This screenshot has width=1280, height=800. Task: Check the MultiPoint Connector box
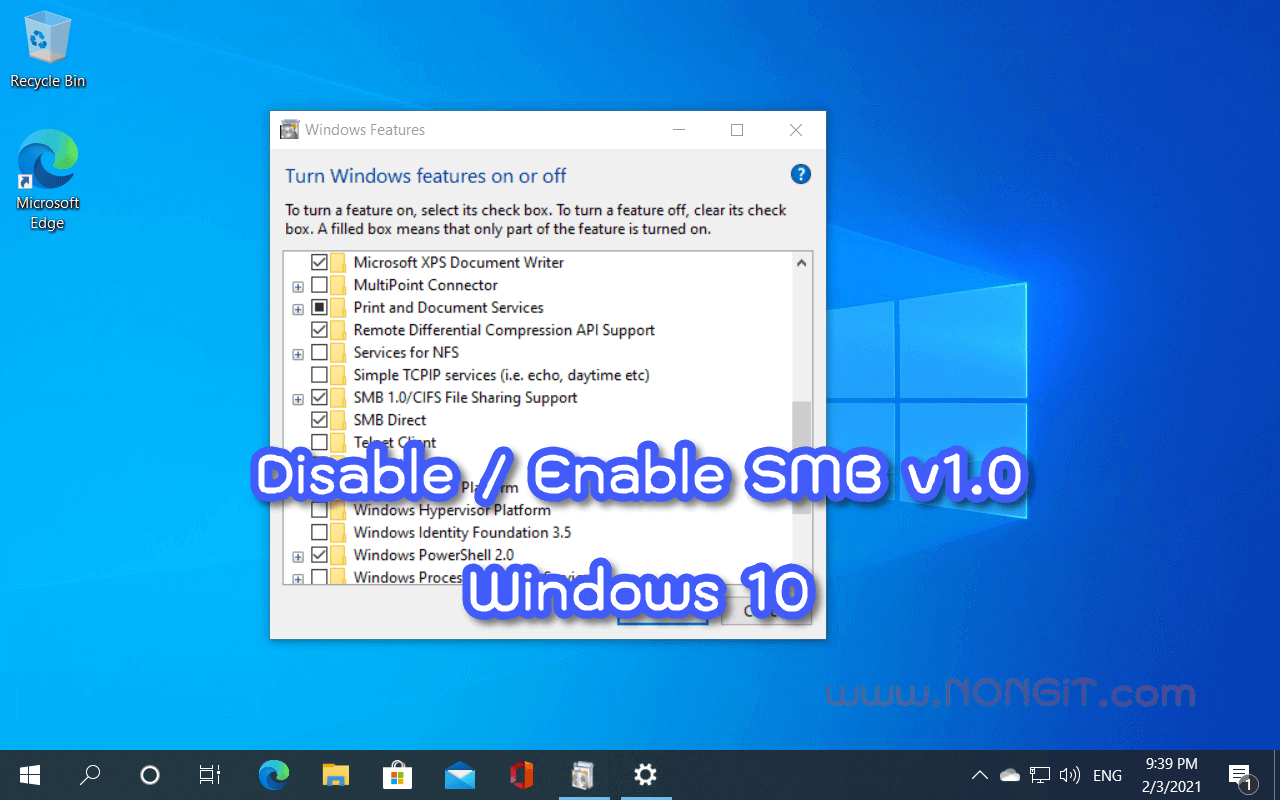click(x=319, y=285)
